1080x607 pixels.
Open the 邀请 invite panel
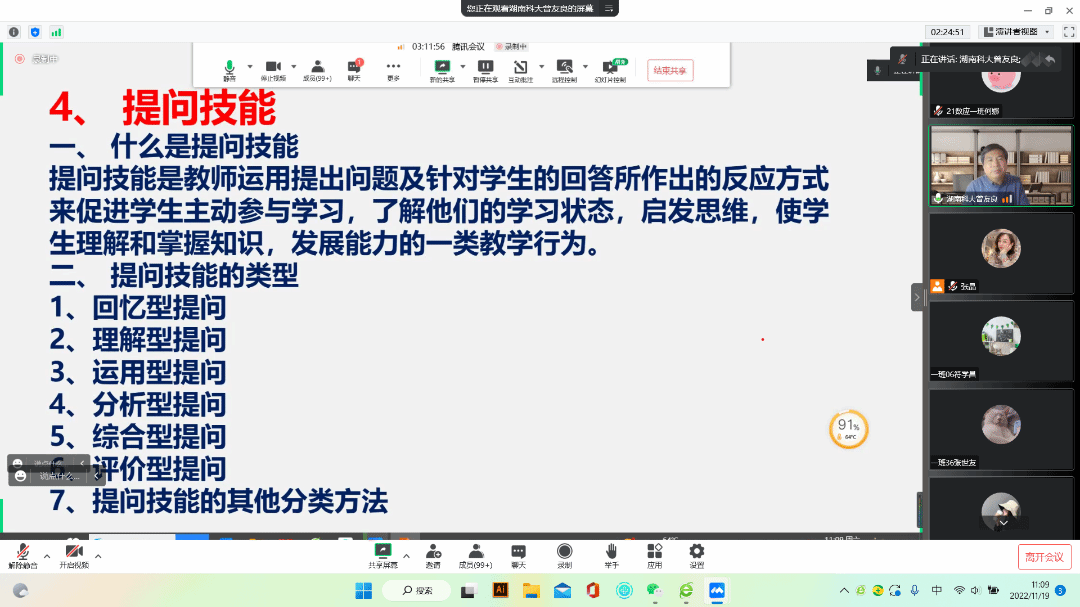coord(433,555)
